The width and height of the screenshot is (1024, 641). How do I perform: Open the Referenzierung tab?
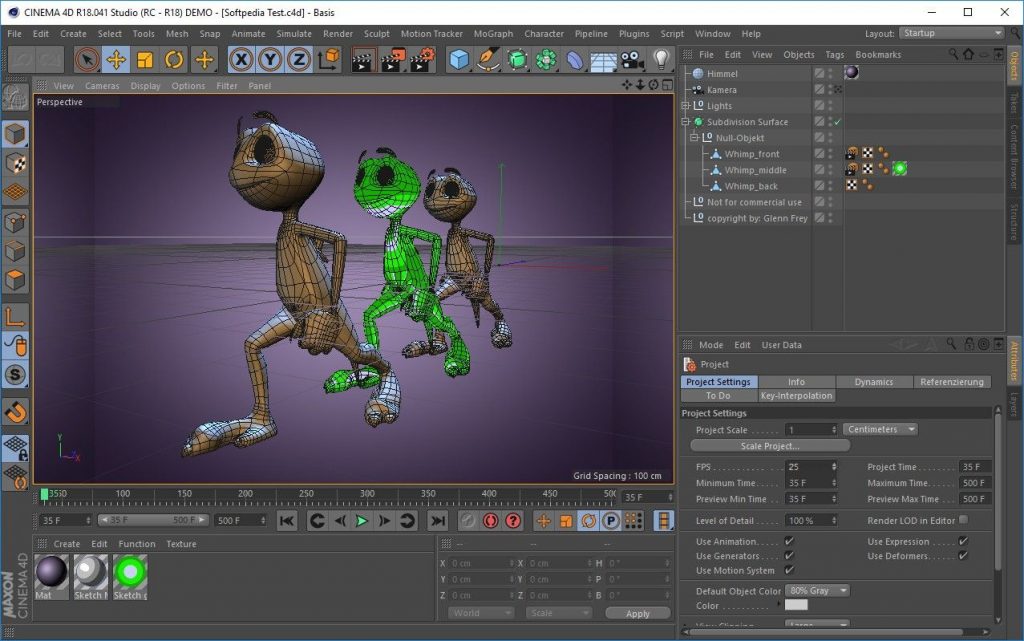coord(952,382)
